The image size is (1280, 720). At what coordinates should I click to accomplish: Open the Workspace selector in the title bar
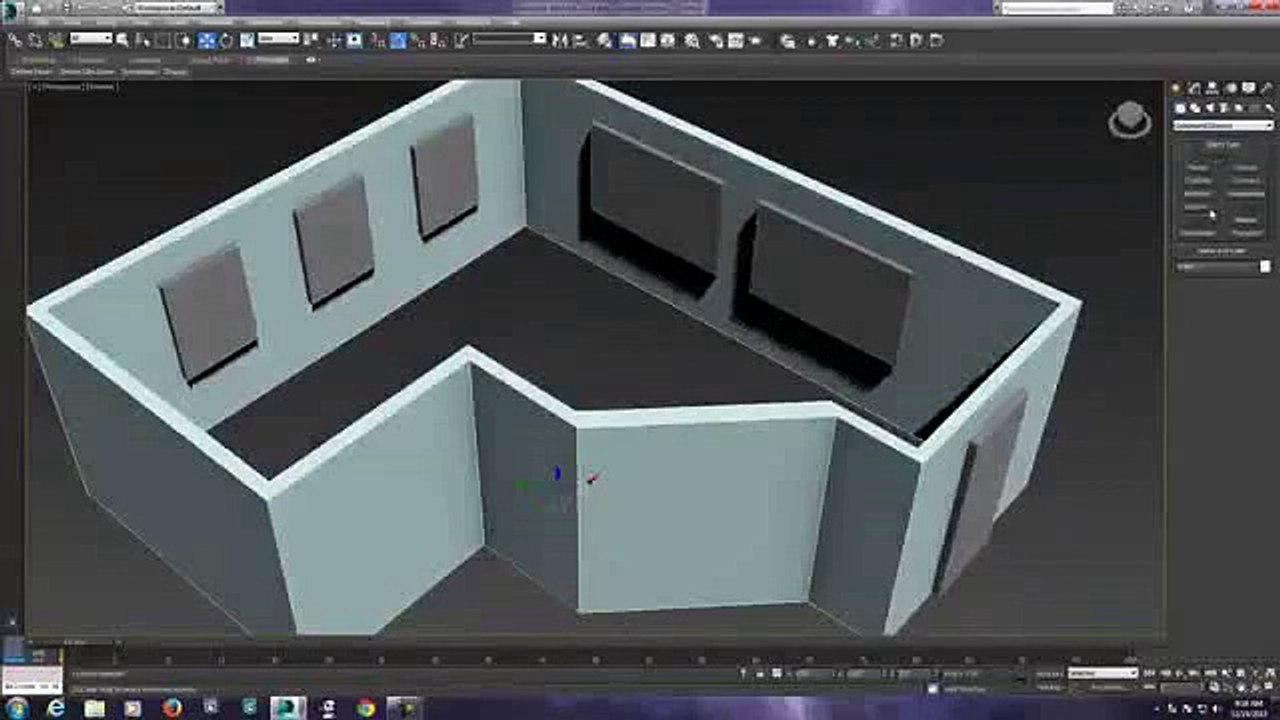click(178, 7)
